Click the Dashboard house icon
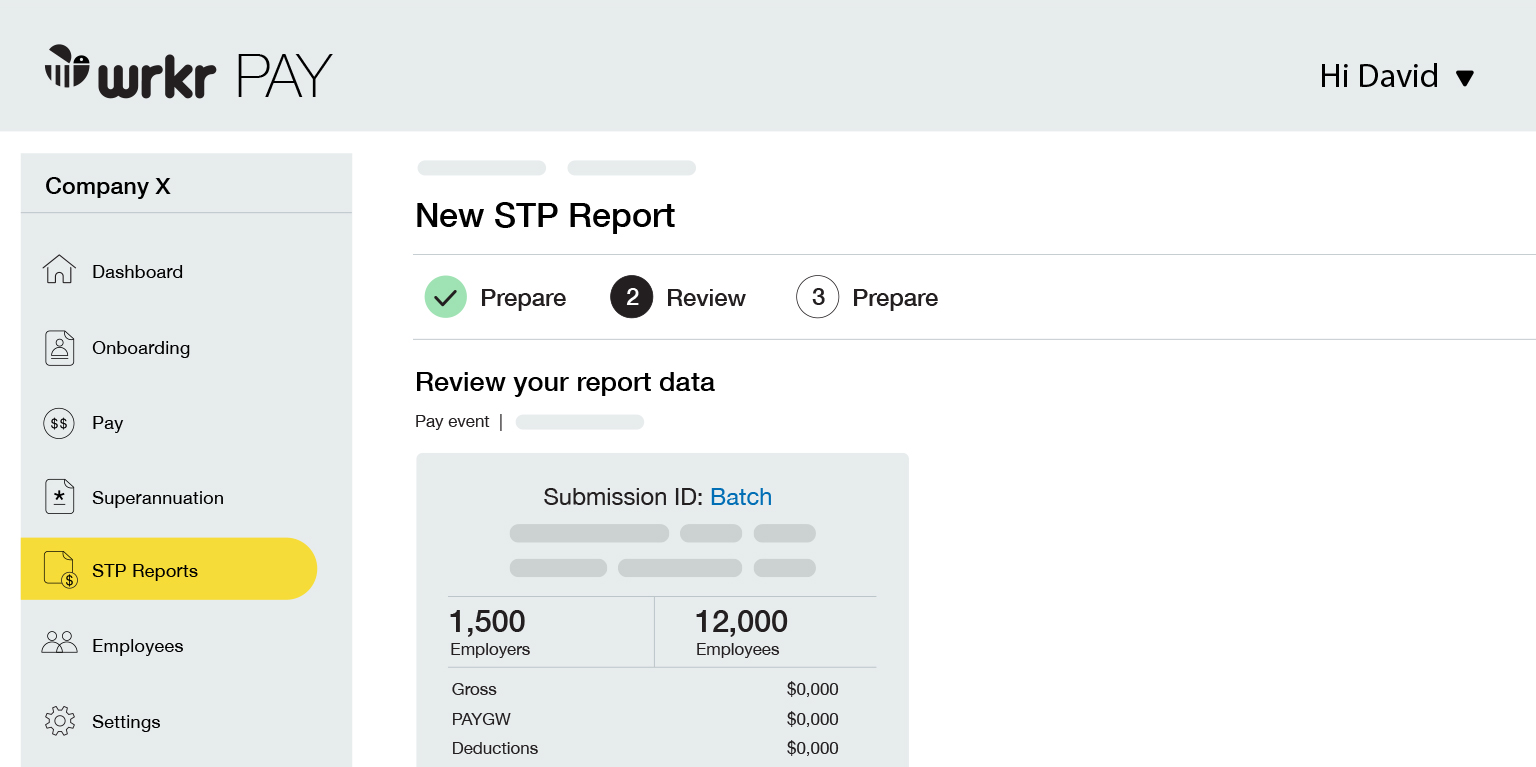Screen dimensions: 1536x767 [x=59, y=270]
